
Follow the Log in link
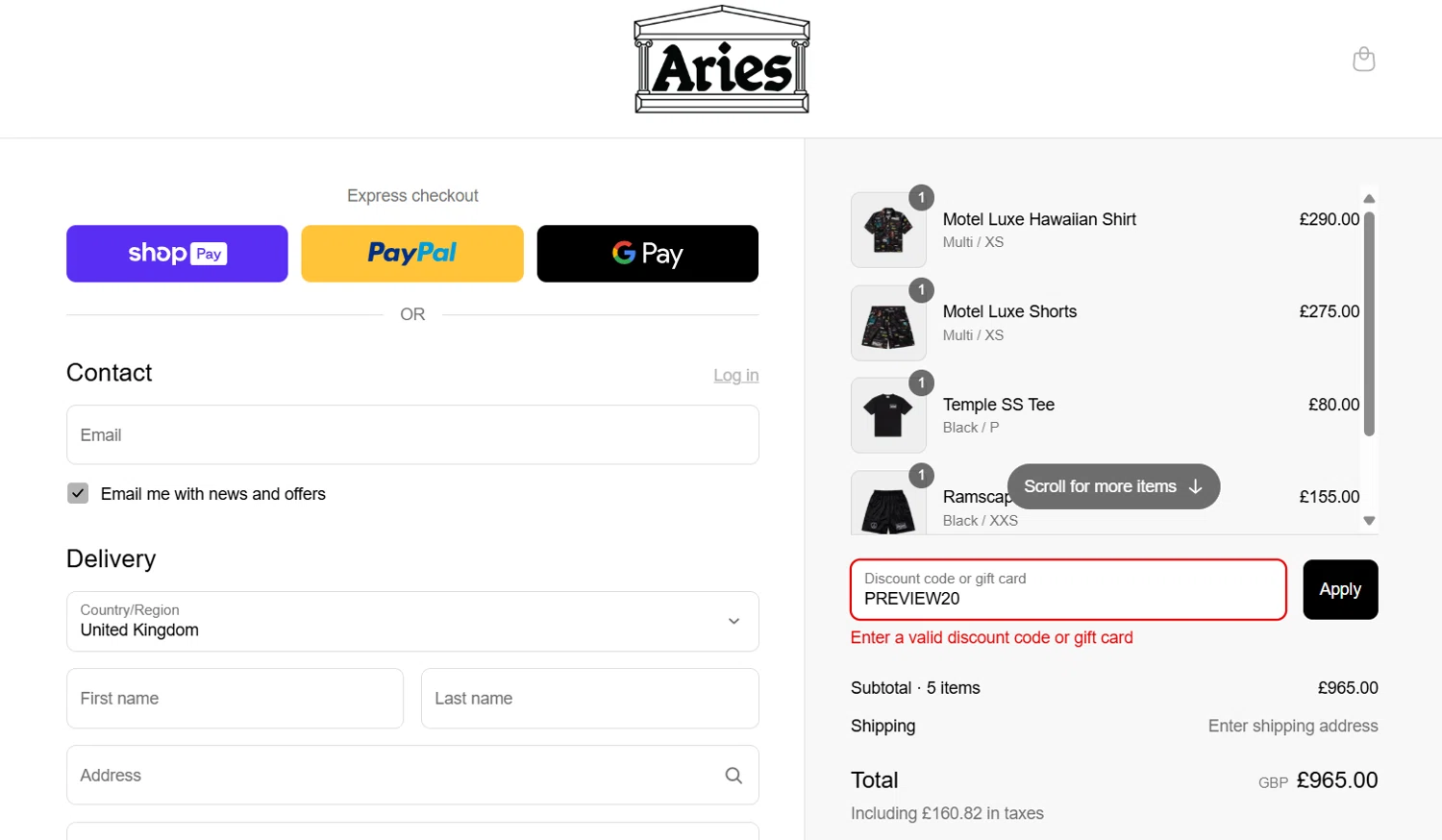[x=736, y=375]
